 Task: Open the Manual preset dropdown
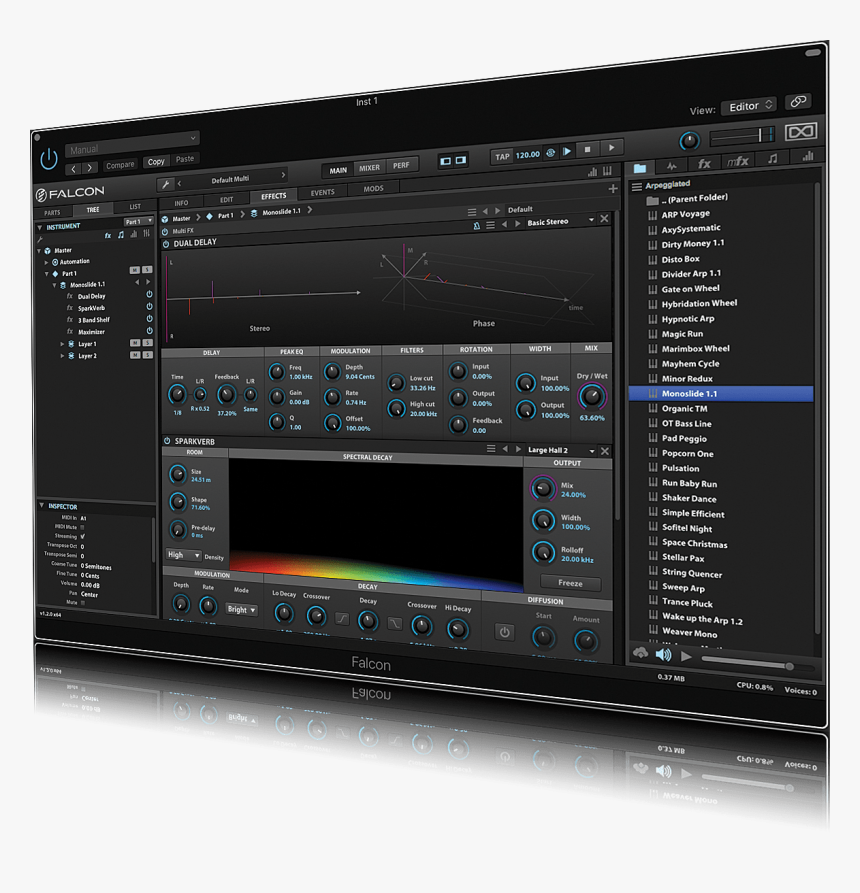[x=132, y=144]
